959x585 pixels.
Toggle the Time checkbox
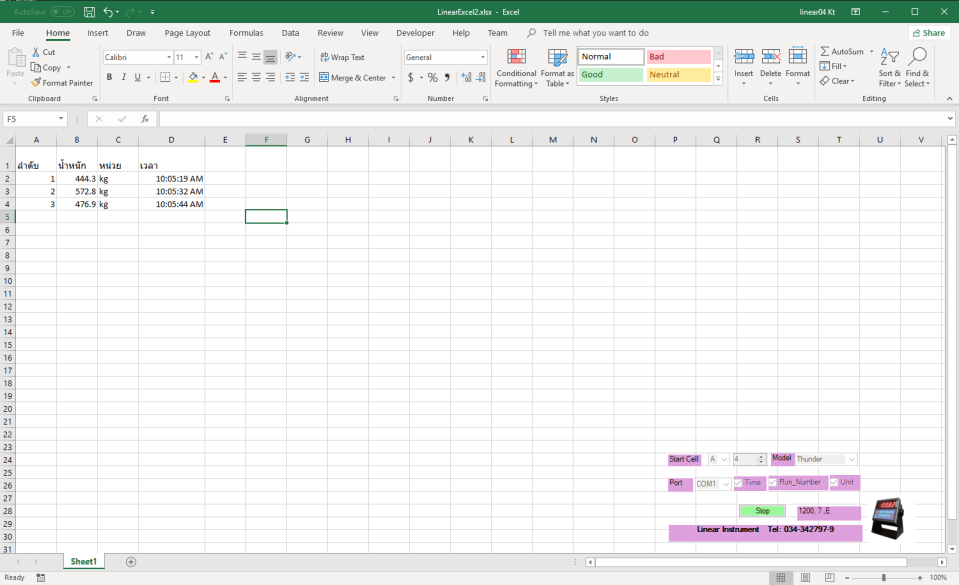pos(739,483)
